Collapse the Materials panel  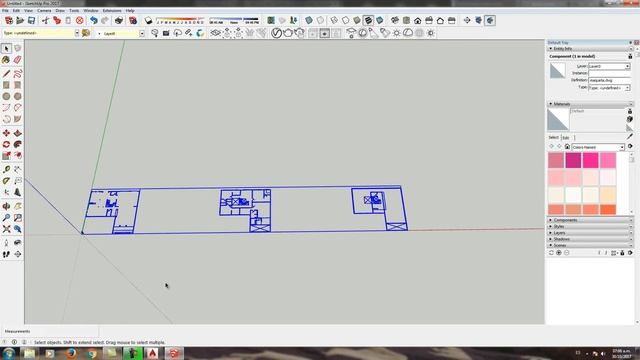[x=551, y=104]
